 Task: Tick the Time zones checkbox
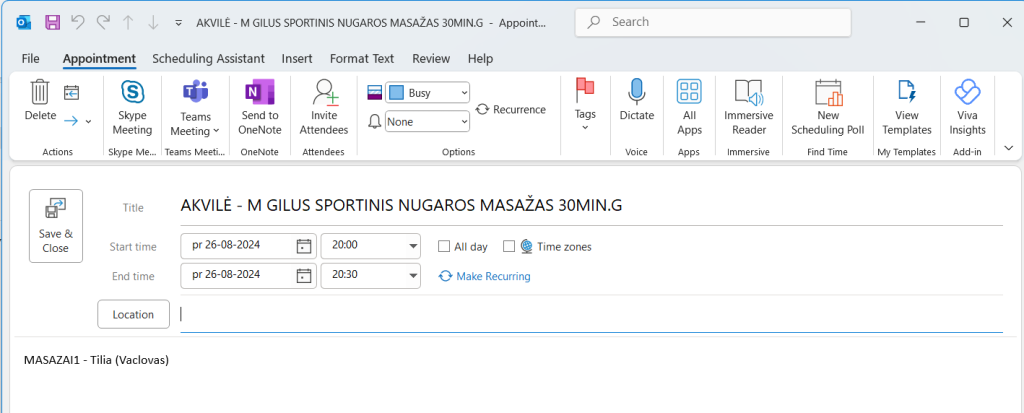[509, 246]
